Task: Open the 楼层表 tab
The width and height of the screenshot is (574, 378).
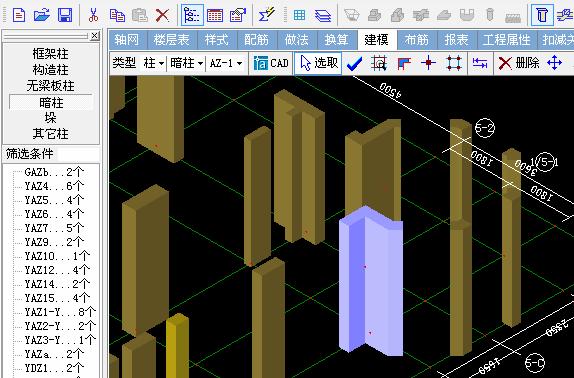Action: tap(171, 40)
